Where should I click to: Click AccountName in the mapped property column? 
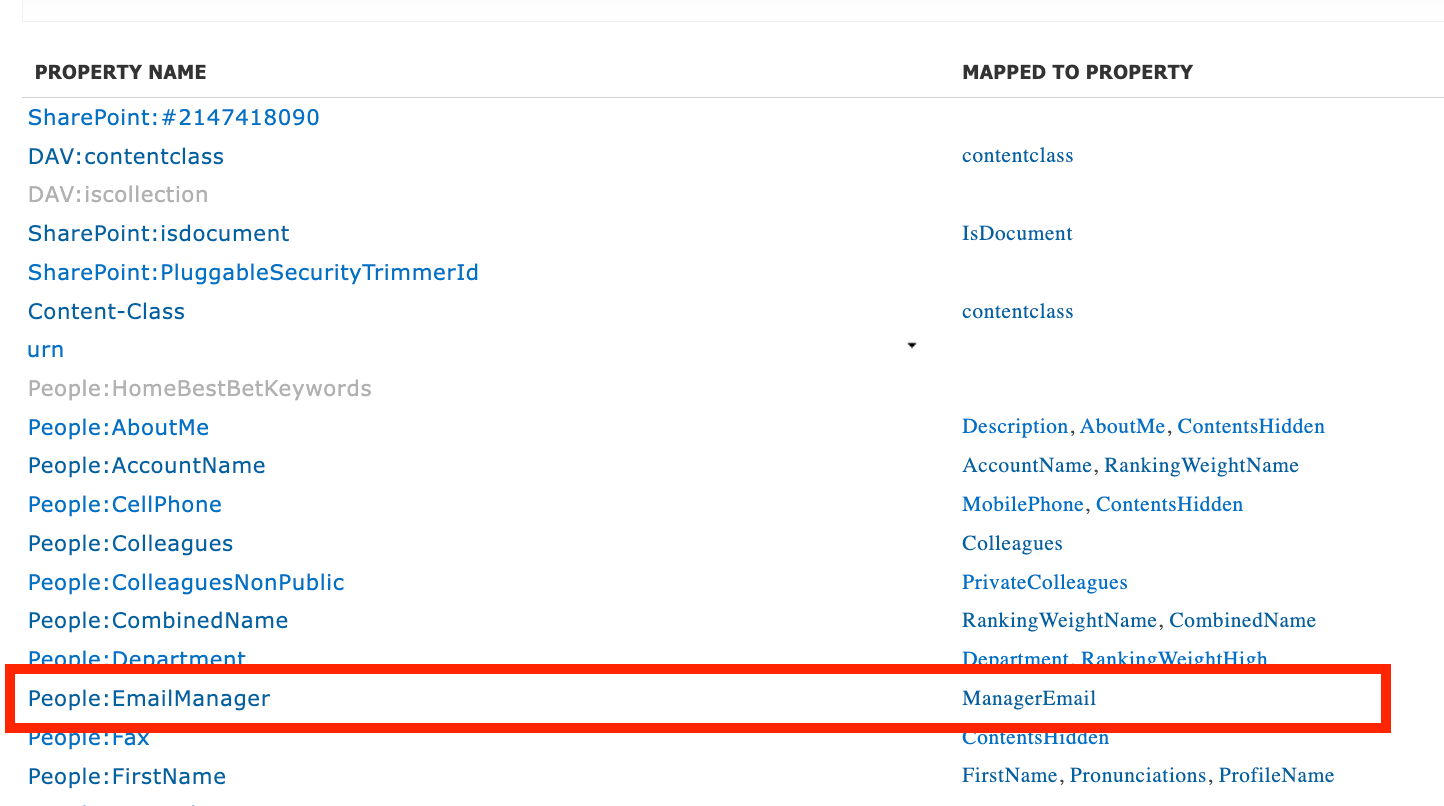tap(1027, 465)
